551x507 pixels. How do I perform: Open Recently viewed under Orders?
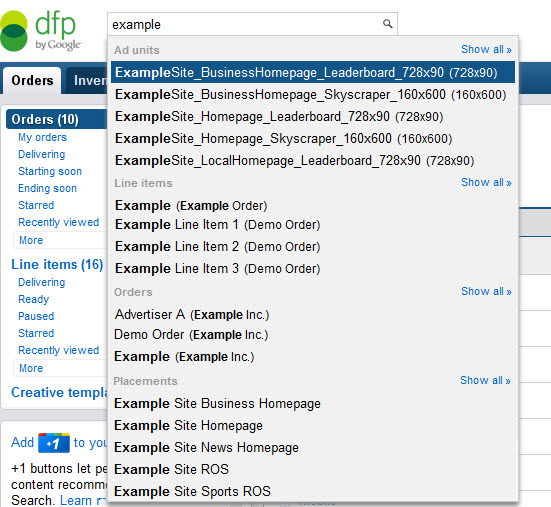59,222
